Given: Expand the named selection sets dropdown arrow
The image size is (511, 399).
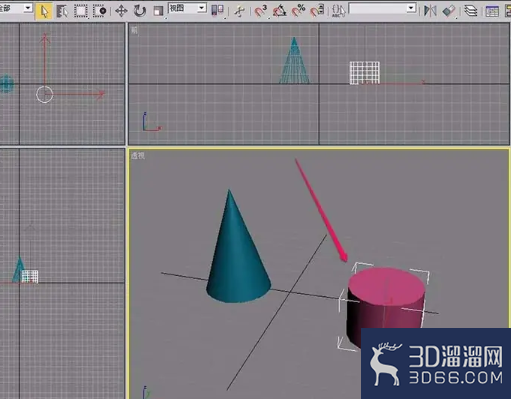Looking at the screenshot, I should (411, 8).
